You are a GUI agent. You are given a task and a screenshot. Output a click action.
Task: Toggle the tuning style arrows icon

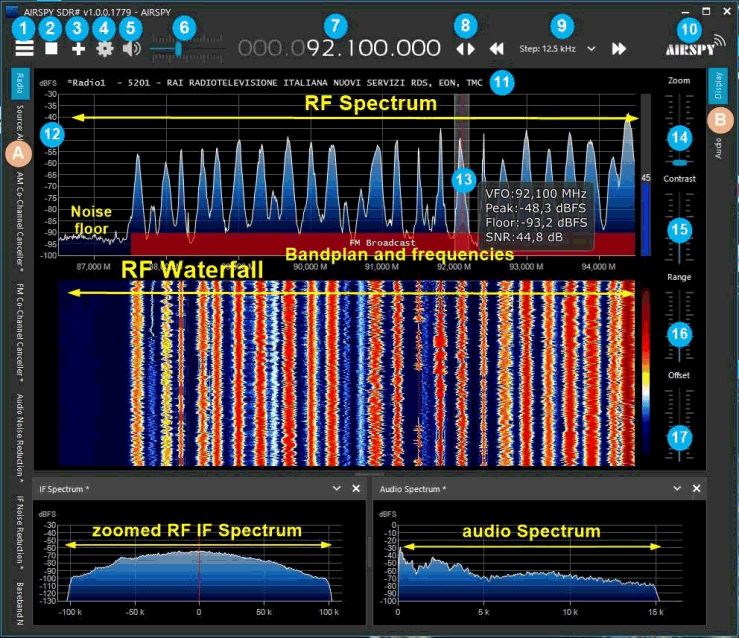tap(465, 48)
